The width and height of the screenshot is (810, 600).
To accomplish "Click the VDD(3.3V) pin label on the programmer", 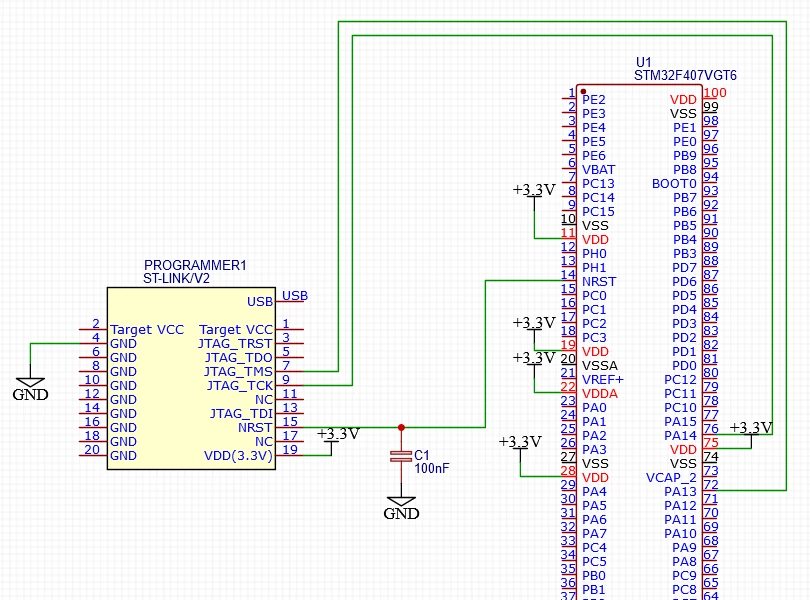I will [238, 456].
